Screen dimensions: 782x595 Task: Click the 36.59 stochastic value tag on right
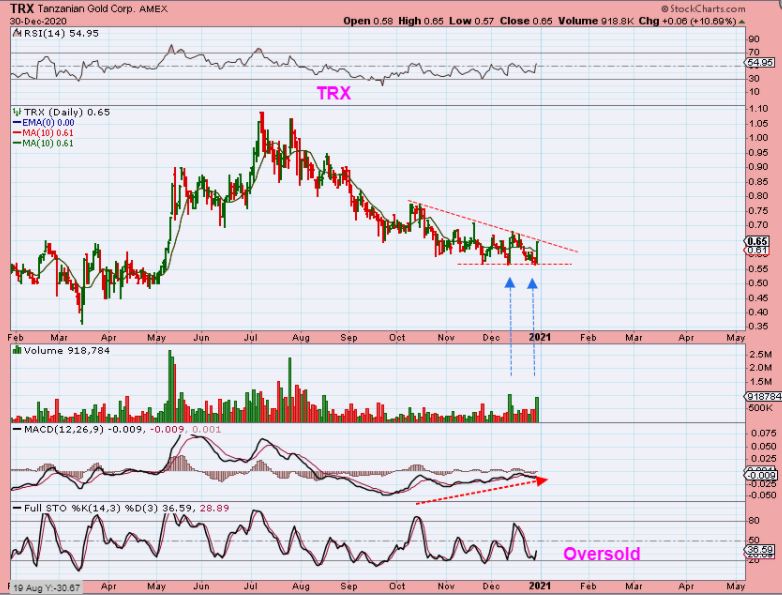[x=759, y=550]
